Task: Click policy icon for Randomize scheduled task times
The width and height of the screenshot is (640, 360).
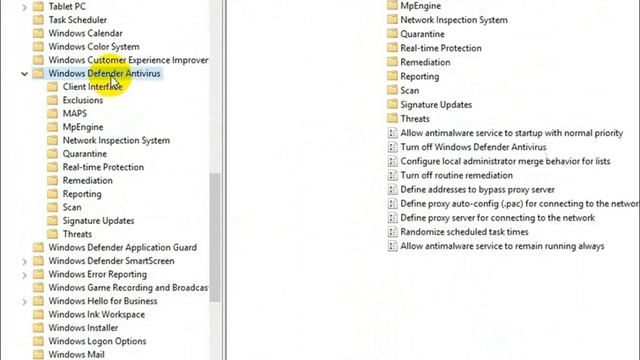Action: 392,232
